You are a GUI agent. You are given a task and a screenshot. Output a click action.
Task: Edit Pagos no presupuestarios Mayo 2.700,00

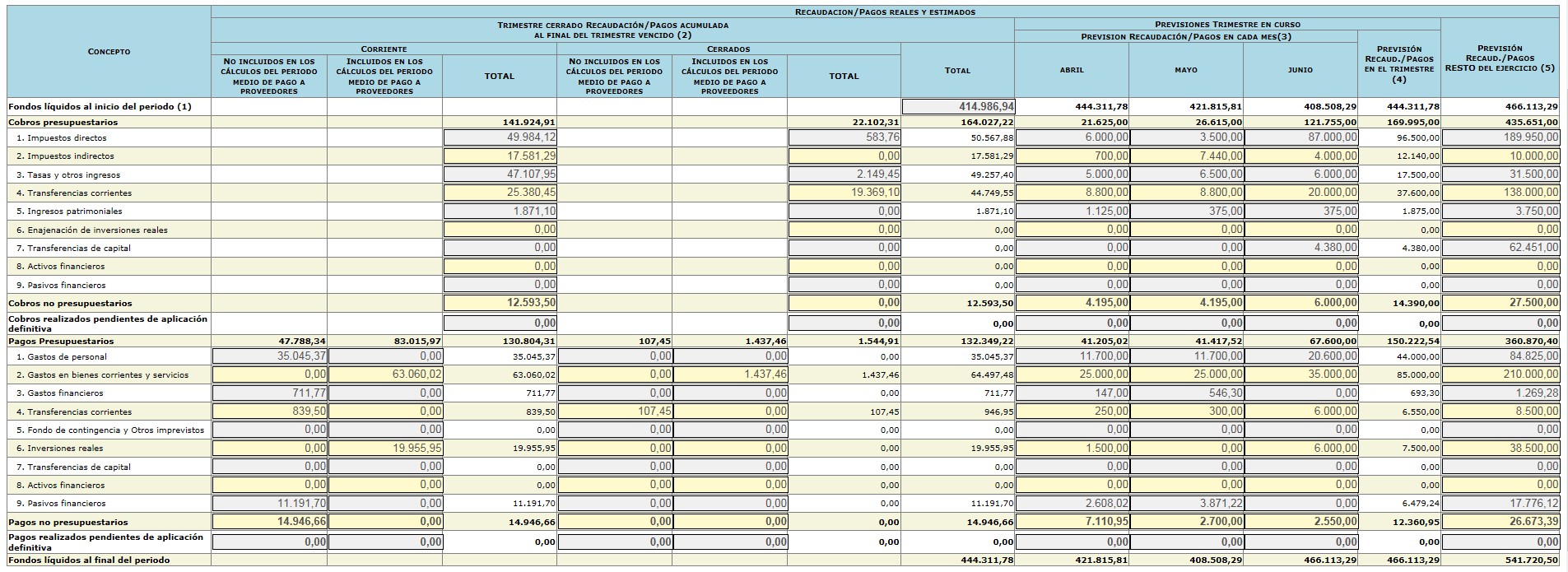pos(1187,522)
